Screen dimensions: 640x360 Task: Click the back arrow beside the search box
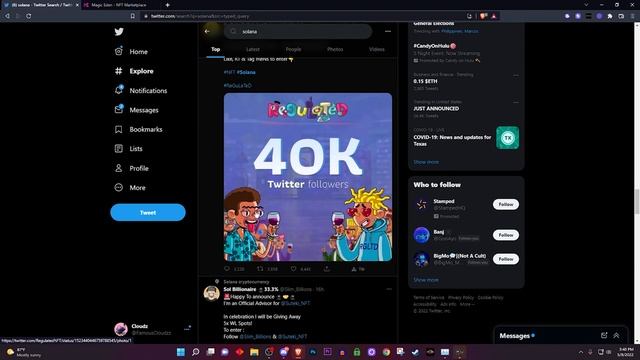click(x=207, y=31)
